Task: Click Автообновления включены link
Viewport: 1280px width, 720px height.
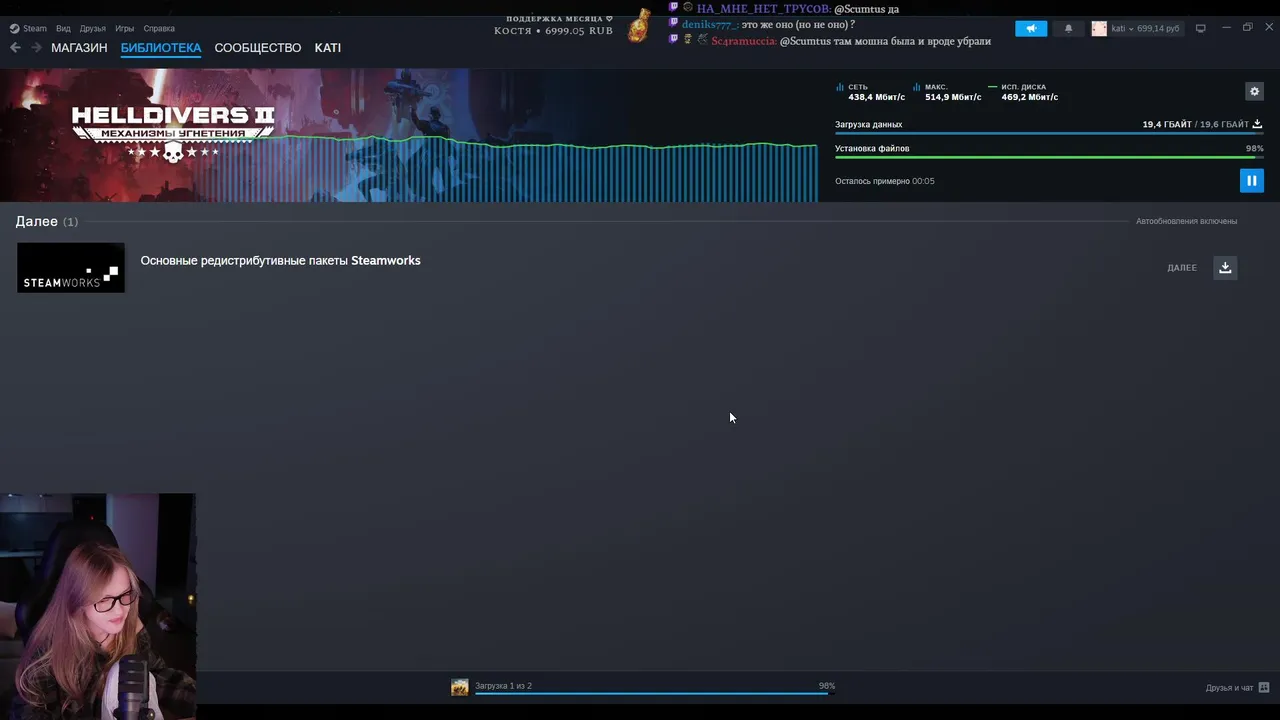Action: coord(1186,221)
